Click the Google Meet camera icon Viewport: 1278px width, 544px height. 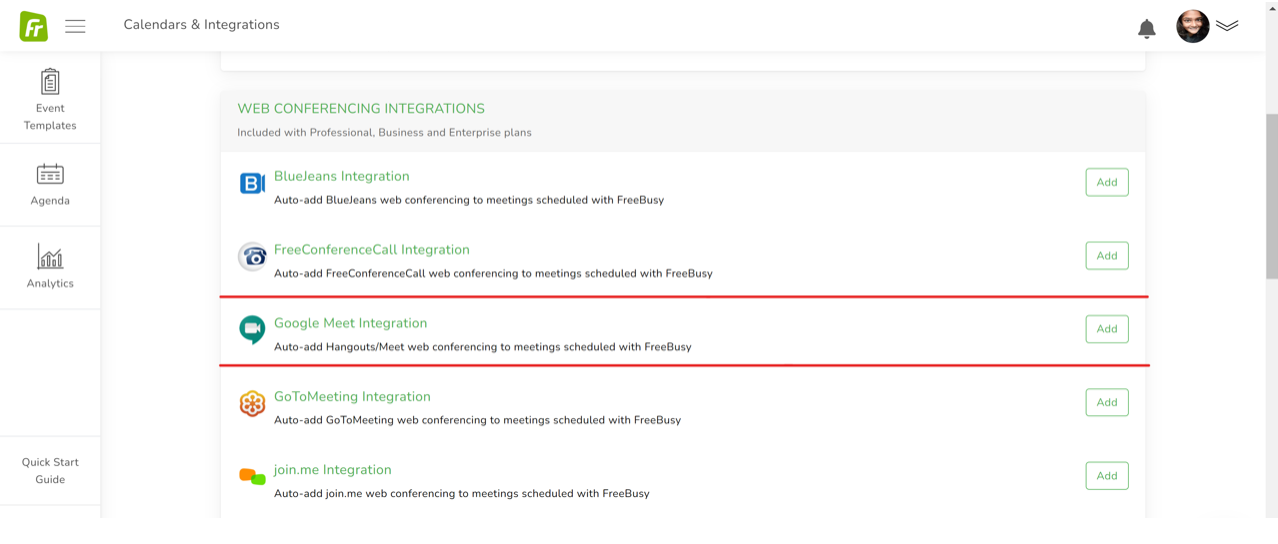coord(252,329)
